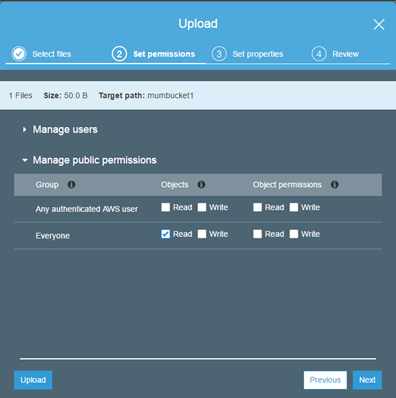The image size is (396, 398).
Task: Go back with the Previous button
Action: pos(325,380)
